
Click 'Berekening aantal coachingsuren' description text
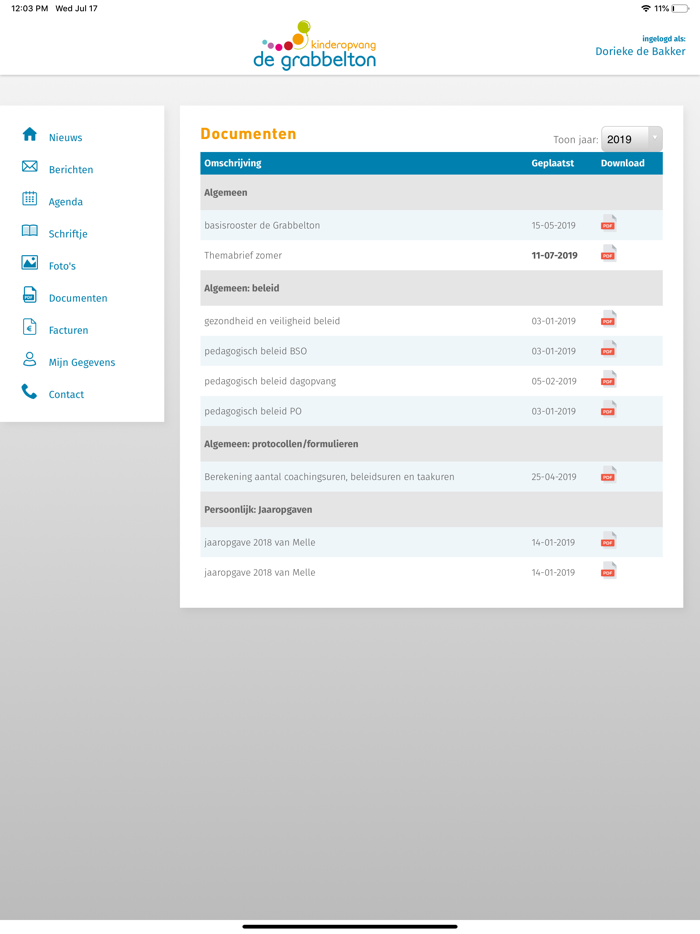[329, 477]
